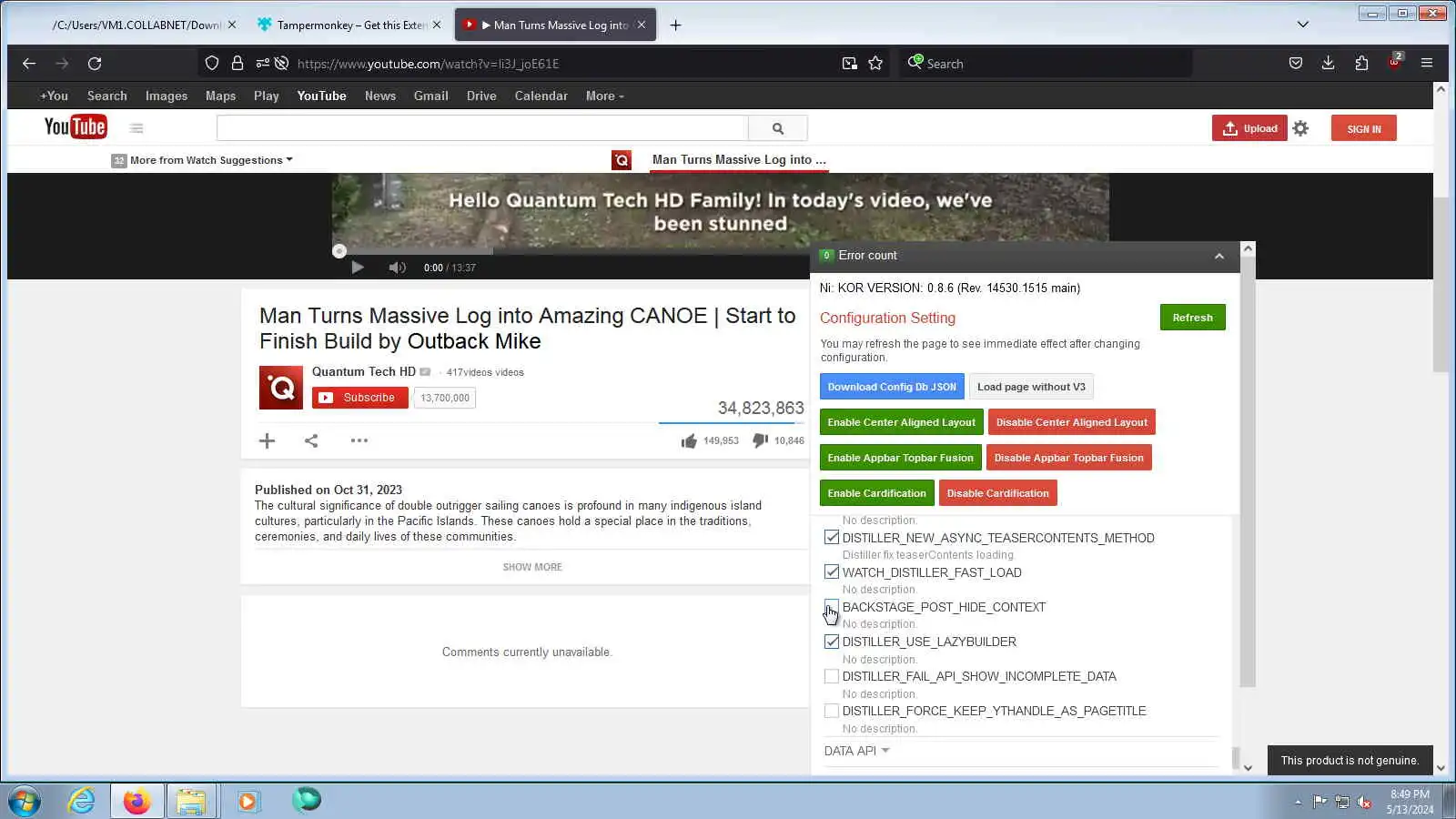Open the YouTube guide menu icon
This screenshot has width=1456, height=819.
pos(136,128)
